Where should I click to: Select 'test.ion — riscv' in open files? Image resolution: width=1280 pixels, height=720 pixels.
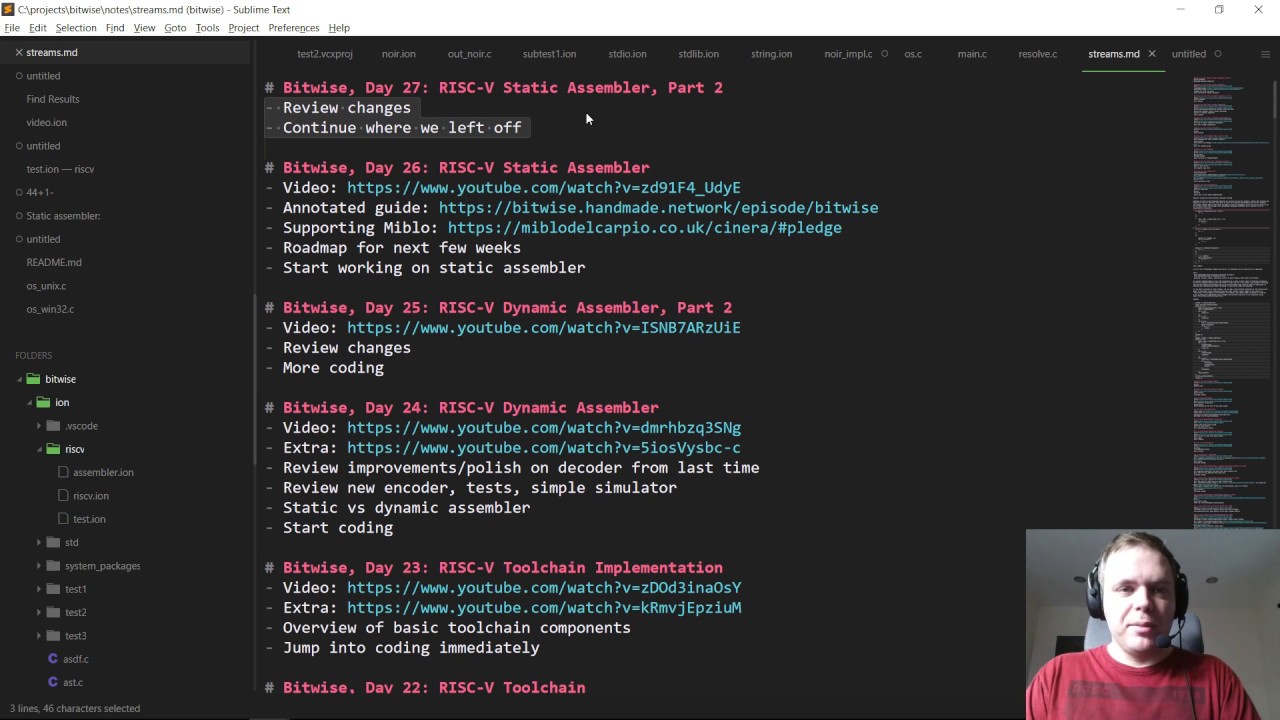point(60,169)
